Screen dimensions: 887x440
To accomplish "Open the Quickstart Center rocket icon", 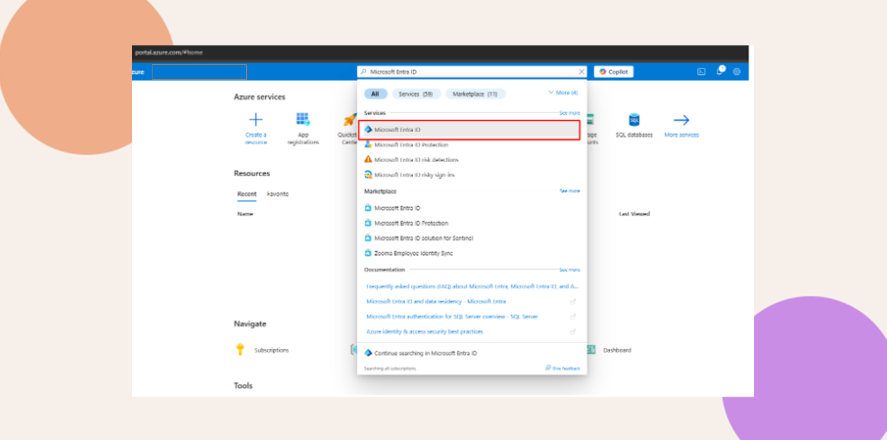I will point(350,119).
